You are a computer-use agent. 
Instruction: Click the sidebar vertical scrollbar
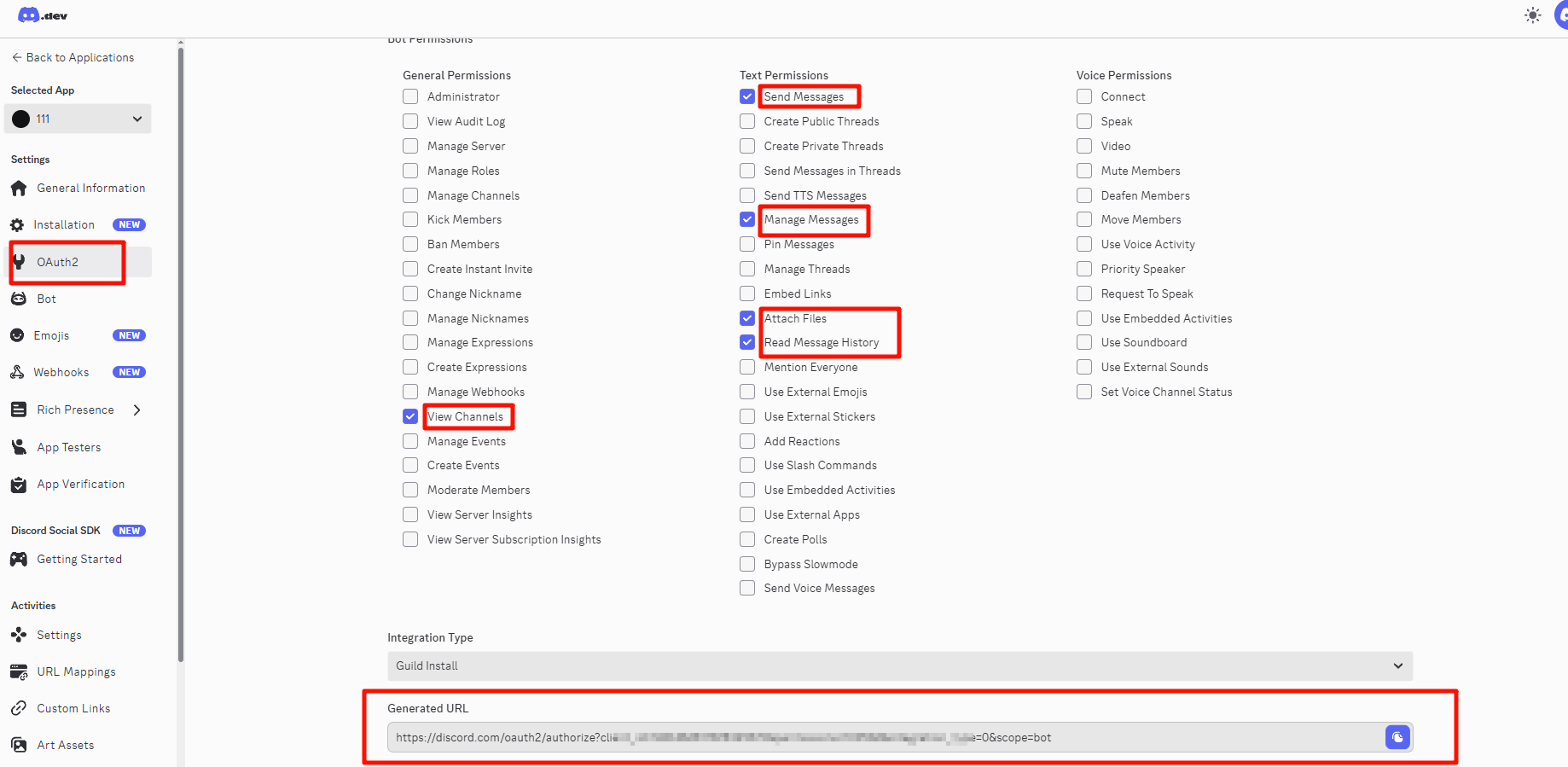click(x=180, y=354)
